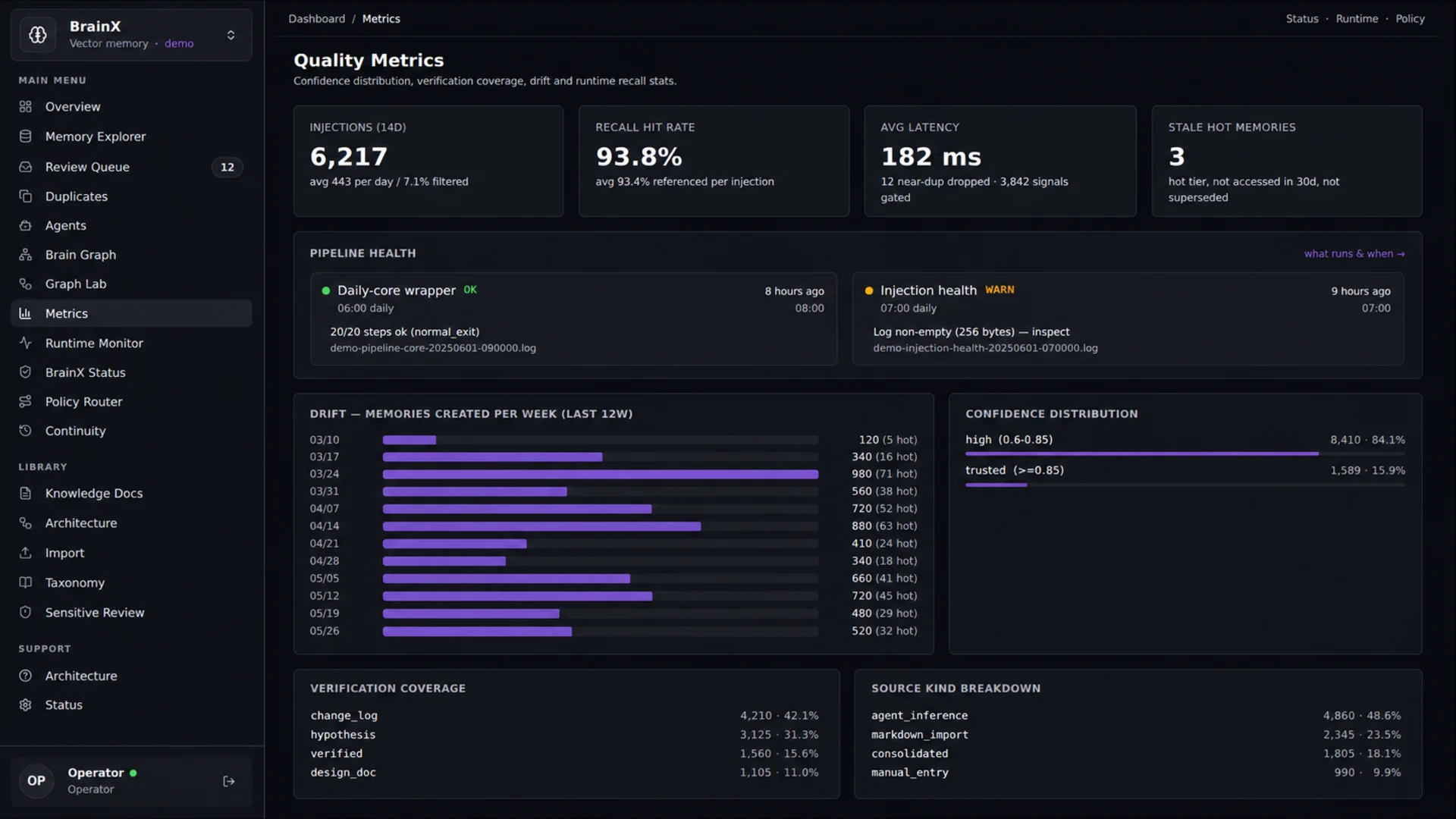Click the Metrics bar chart icon
The width and height of the screenshot is (1456, 819).
[26, 313]
